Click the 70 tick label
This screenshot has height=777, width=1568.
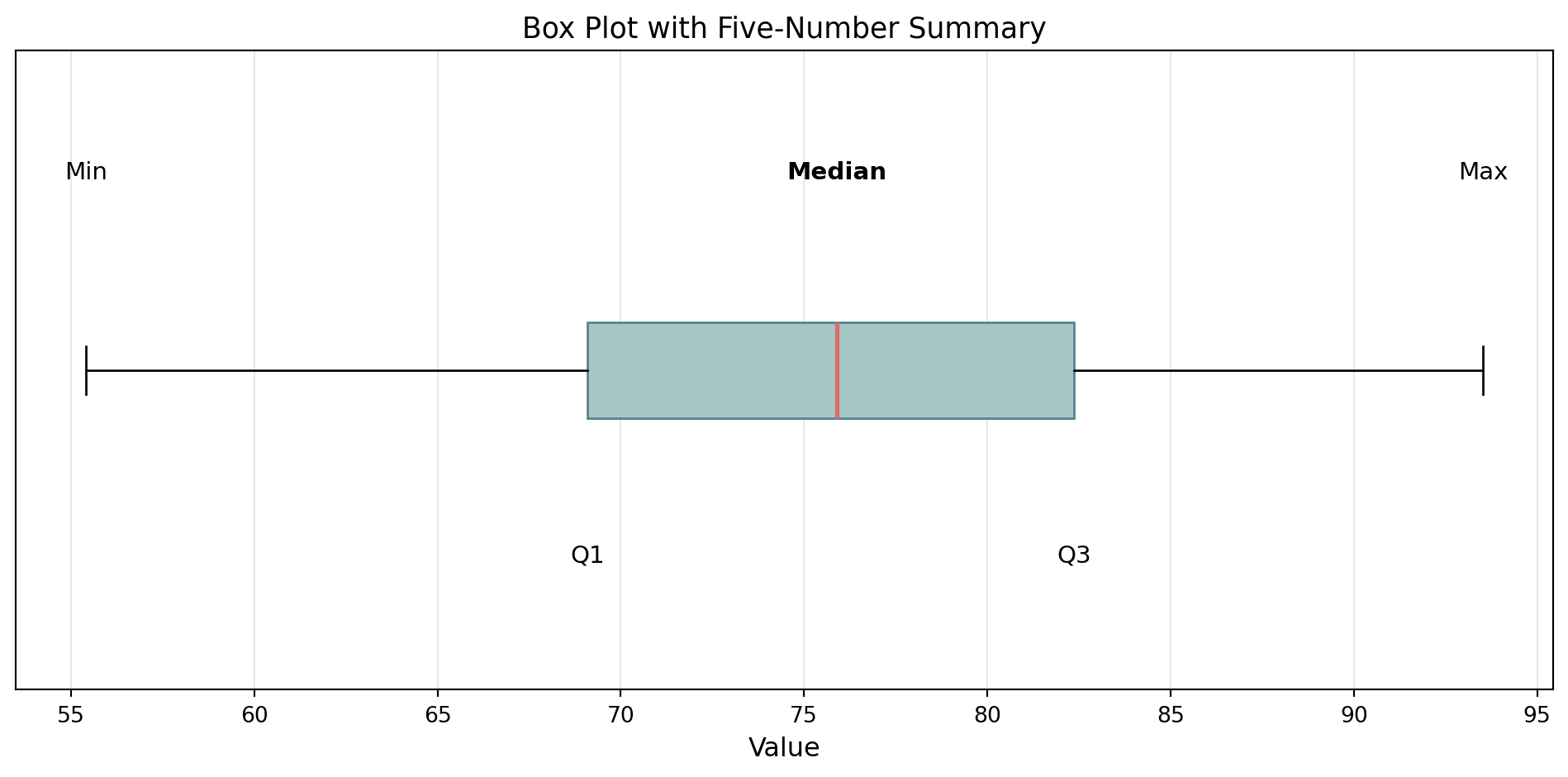pyautogui.click(x=620, y=714)
